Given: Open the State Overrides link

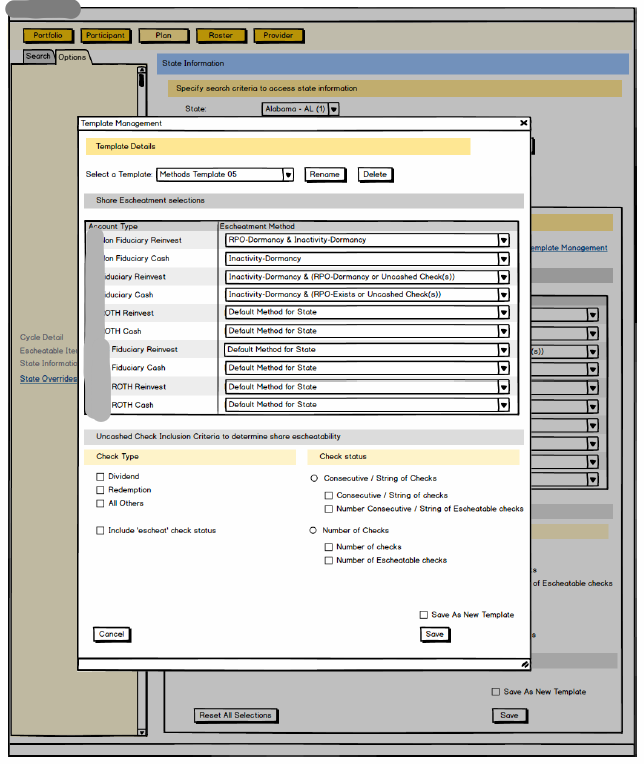Looking at the screenshot, I should tap(48, 379).
